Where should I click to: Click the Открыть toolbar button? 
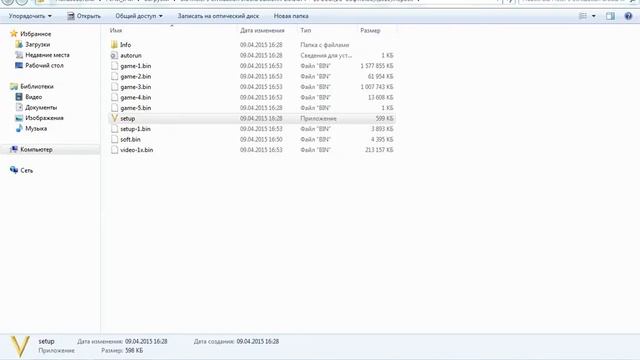(84, 16)
